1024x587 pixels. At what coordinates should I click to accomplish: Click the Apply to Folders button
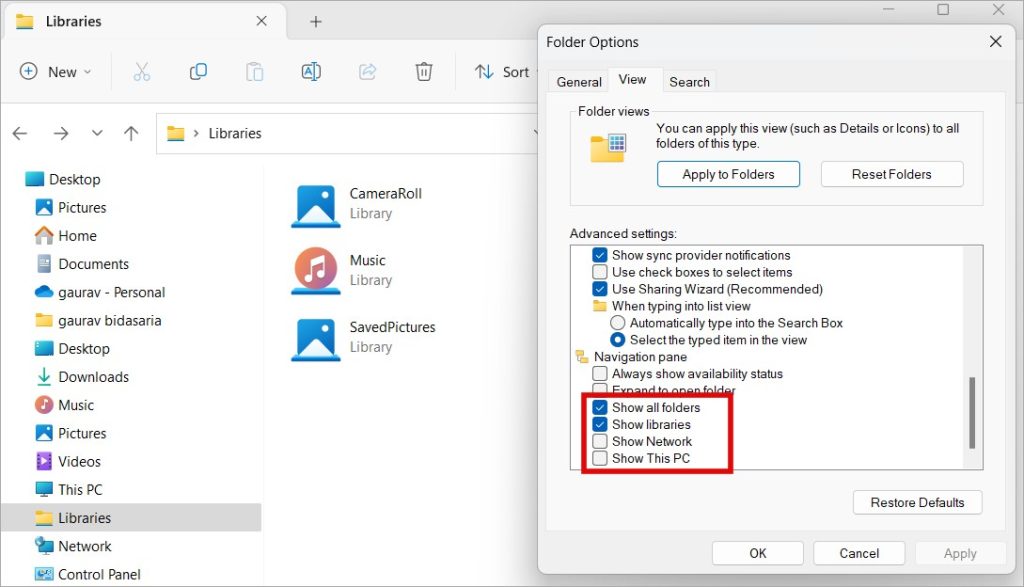click(728, 174)
